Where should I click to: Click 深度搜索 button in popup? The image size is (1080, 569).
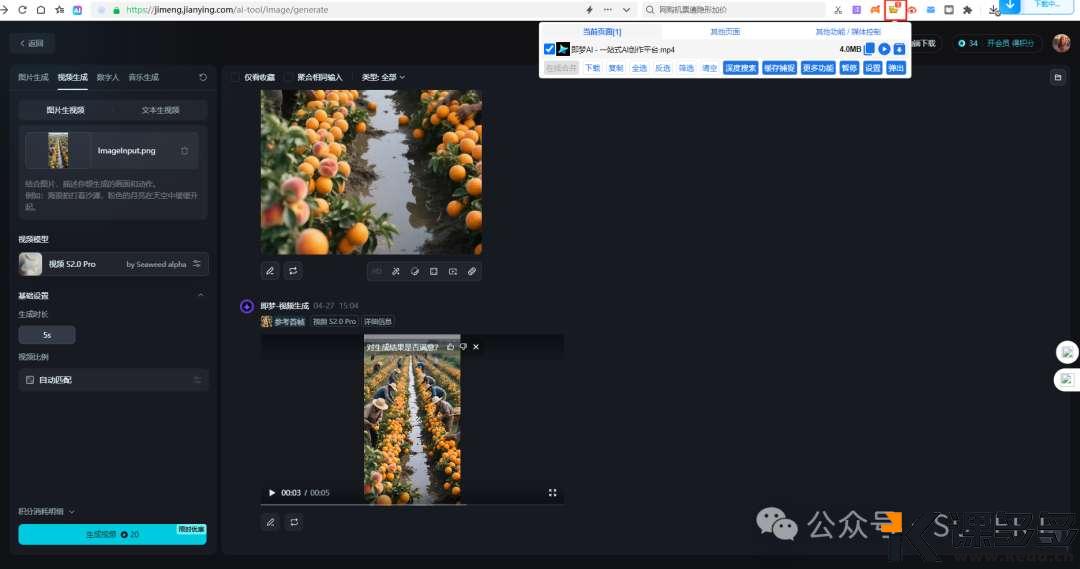pyautogui.click(x=740, y=68)
